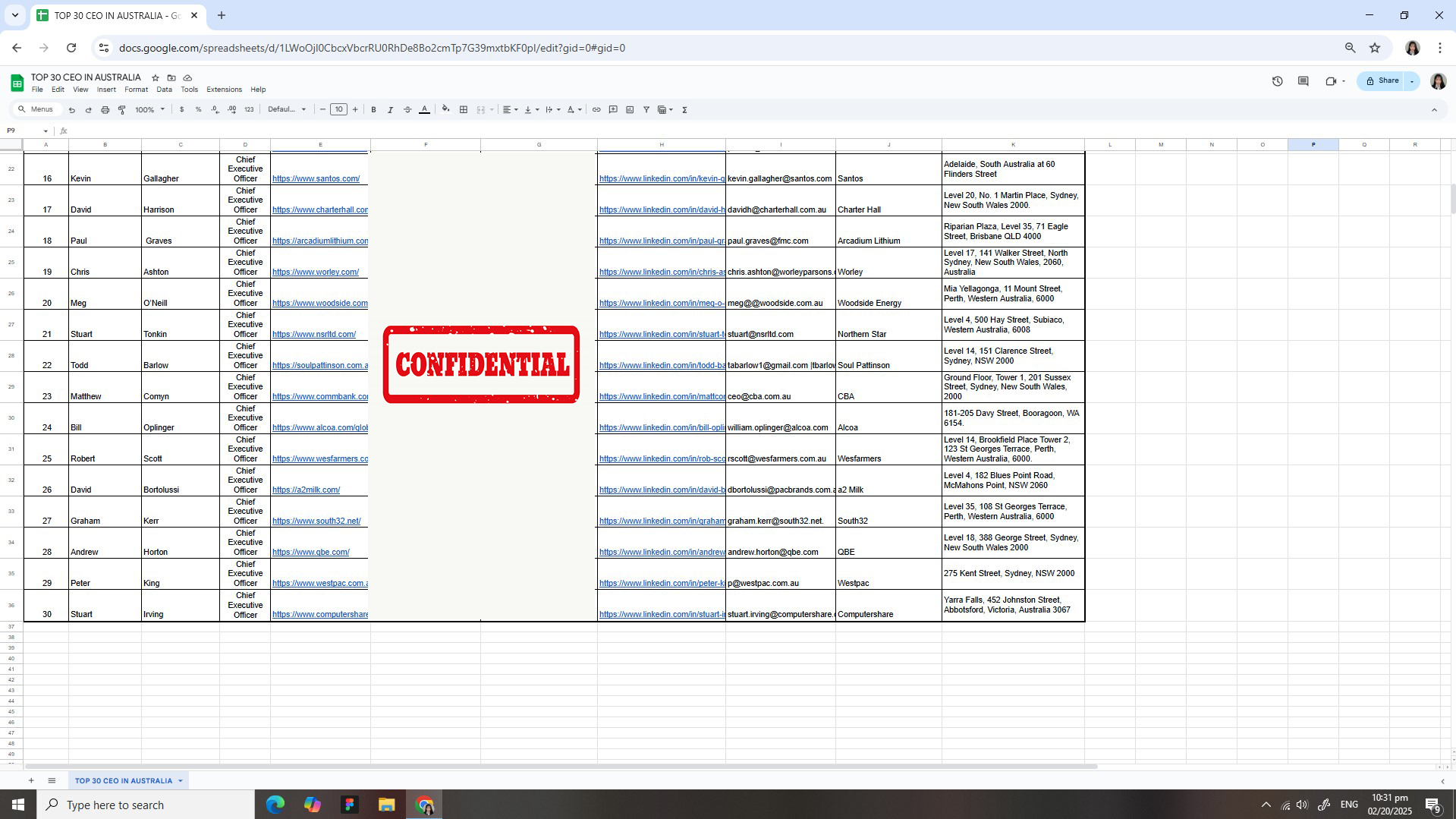This screenshot has width=1456, height=819.
Task: Expand the Share quick actions arrow
Action: 1412,81
